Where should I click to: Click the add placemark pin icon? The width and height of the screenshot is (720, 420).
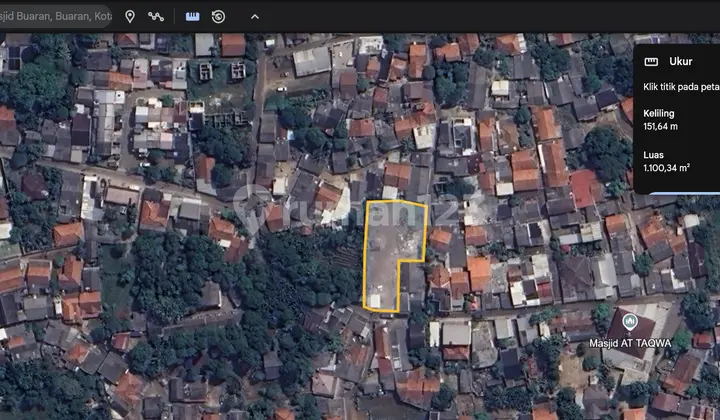coord(130,16)
